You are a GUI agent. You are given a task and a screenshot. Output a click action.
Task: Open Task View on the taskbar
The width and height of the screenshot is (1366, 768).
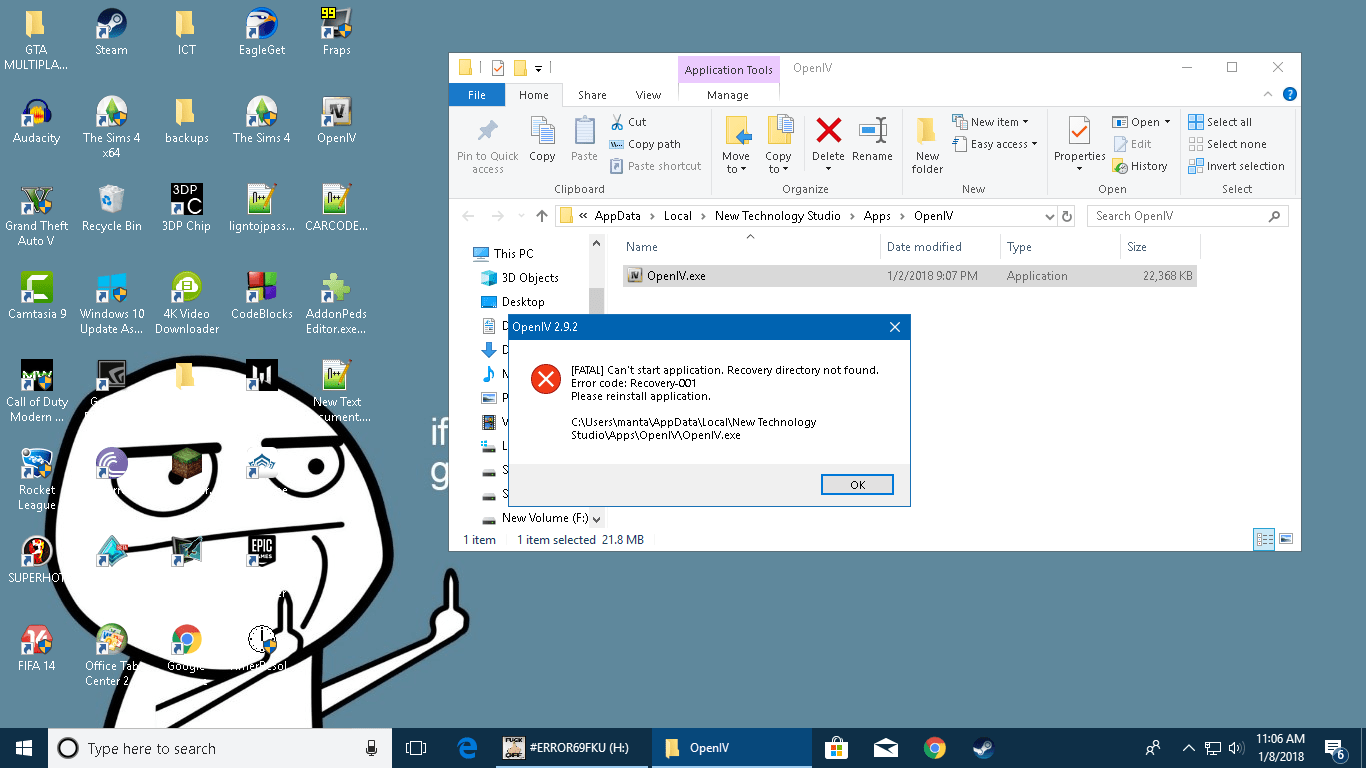416,748
